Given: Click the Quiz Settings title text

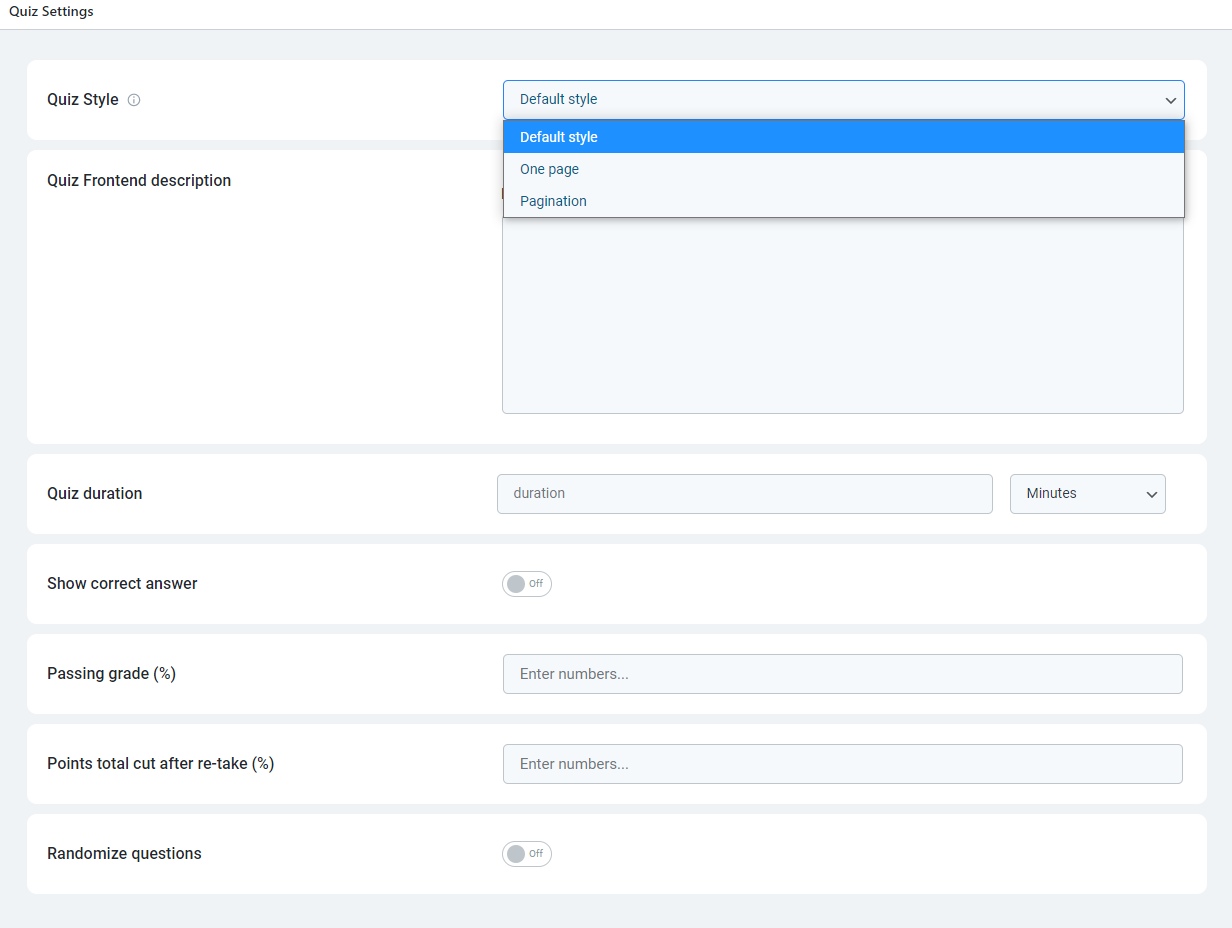Looking at the screenshot, I should (x=51, y=12).
